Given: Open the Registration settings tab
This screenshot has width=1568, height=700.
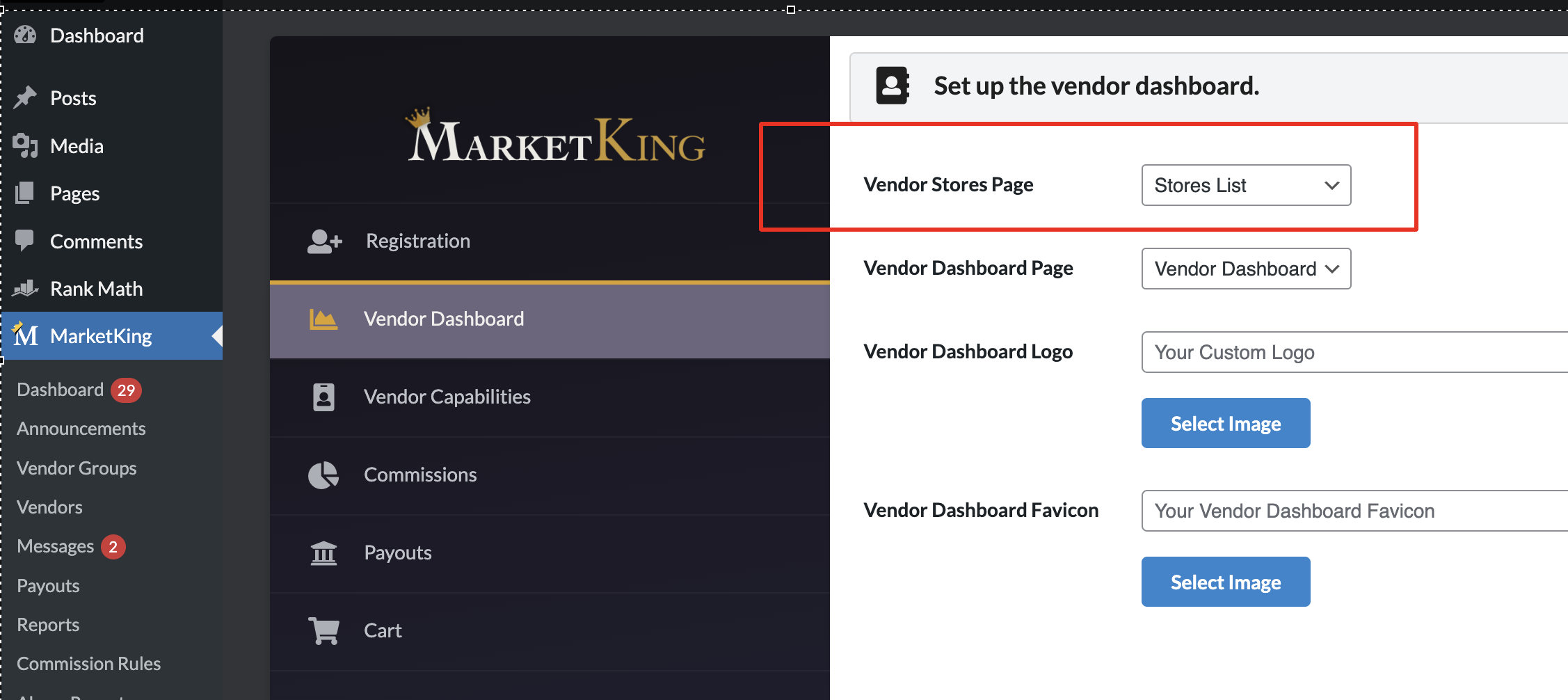Looking at the screenshot, I should 550,241.
